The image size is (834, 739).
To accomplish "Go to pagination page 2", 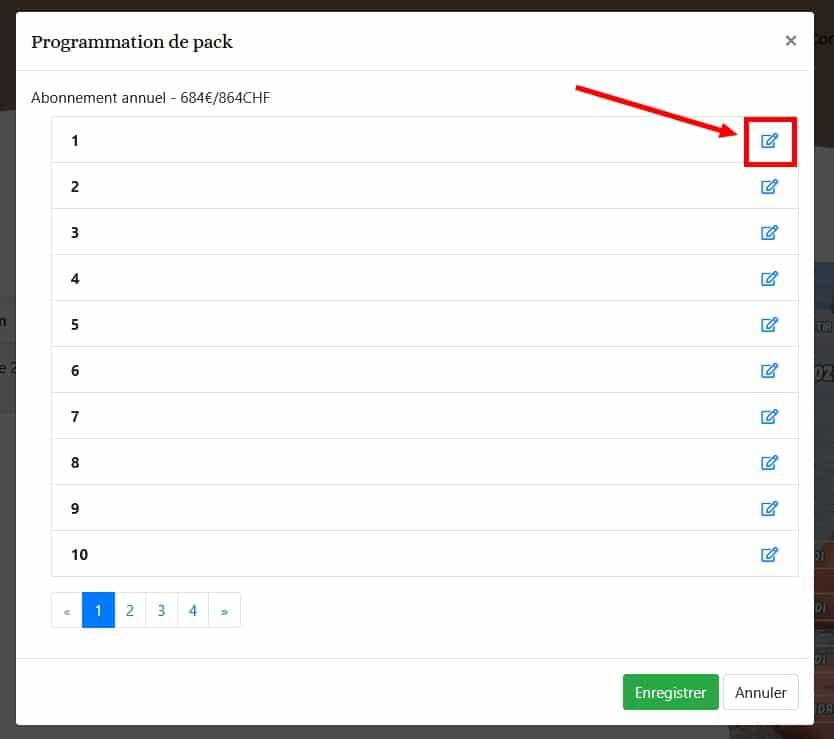I will coord(130,610).
